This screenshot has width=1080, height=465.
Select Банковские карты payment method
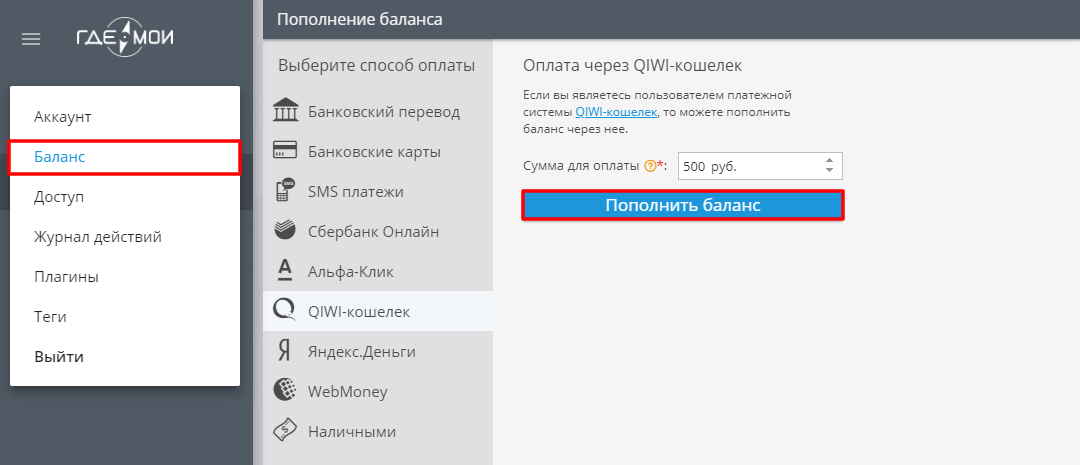[x=378, y=152]
